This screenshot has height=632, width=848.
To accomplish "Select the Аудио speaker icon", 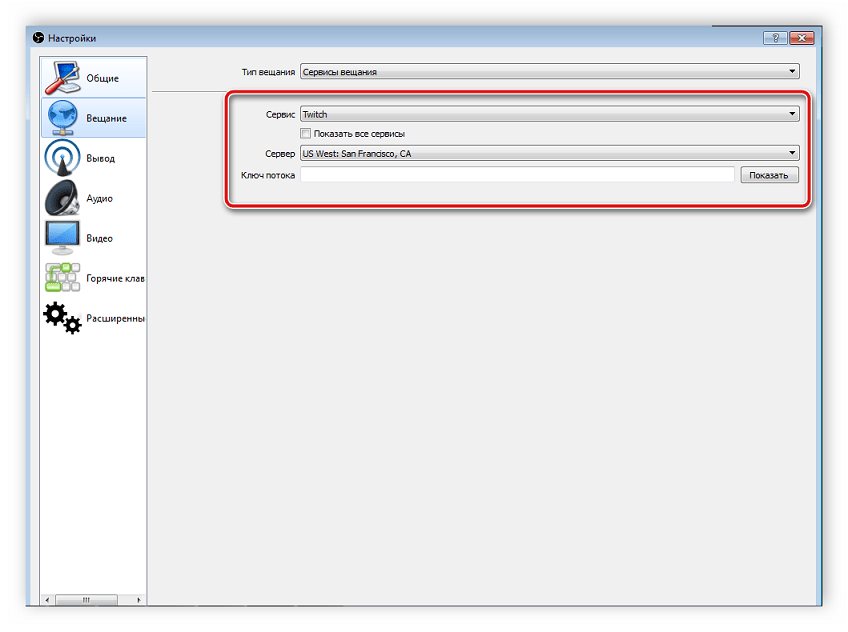I will (62, 198).
